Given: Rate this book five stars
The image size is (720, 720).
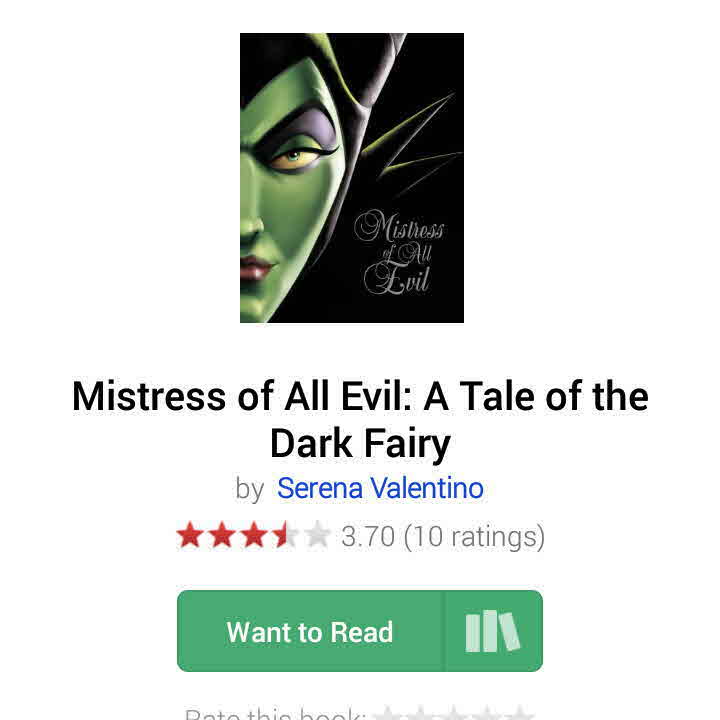Looking at the screenshot, I should [518, 715].
